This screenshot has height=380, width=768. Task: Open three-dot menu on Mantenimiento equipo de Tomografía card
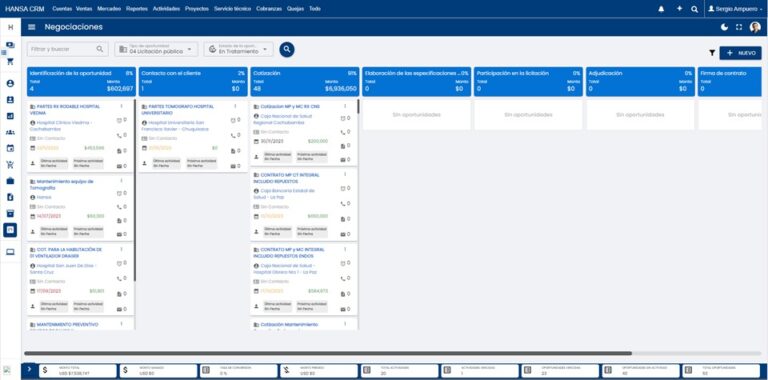point(121,181)
